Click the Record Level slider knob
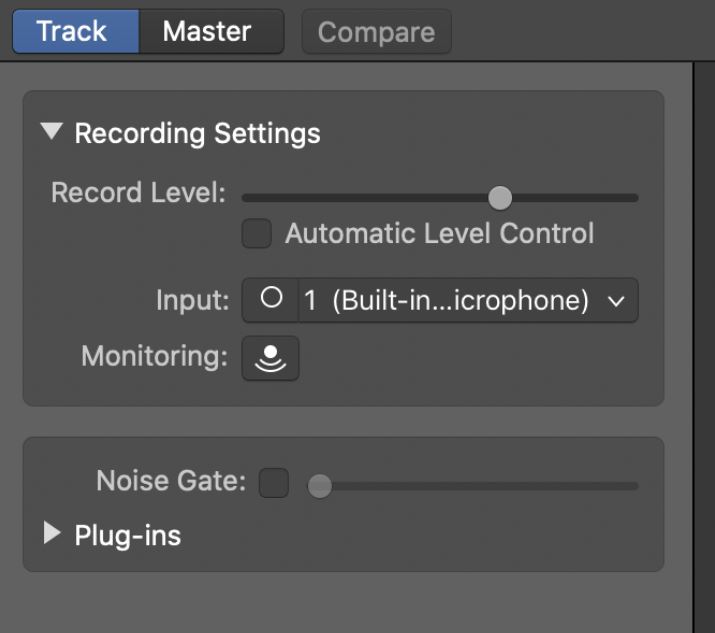The width and height of the screenshot is (715, 633). click(500, 198)
